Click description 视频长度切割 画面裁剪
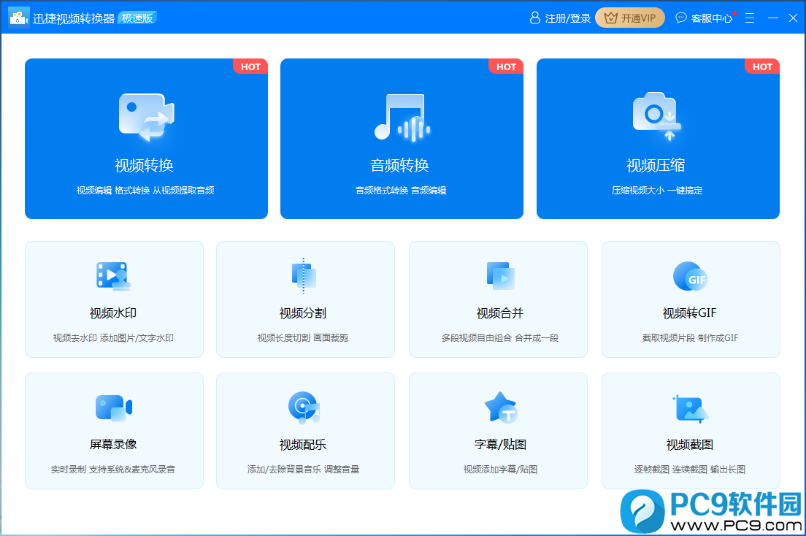Screen dimensions: 806x536 [303, 338]
